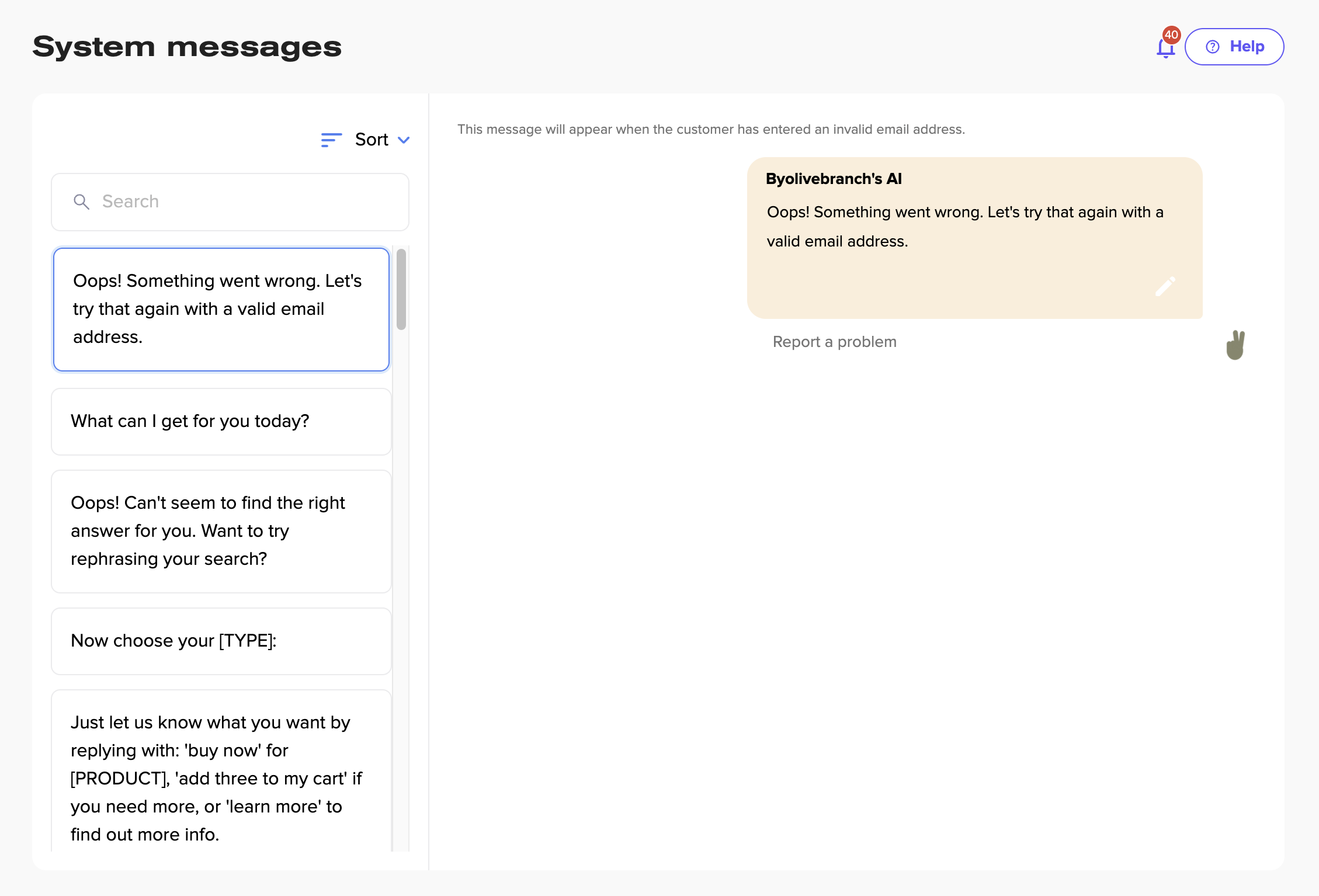Select the 'Oops! Can't seem to find' message
The width and height of the screenshot is (1319, 896).
pos(221,531)
